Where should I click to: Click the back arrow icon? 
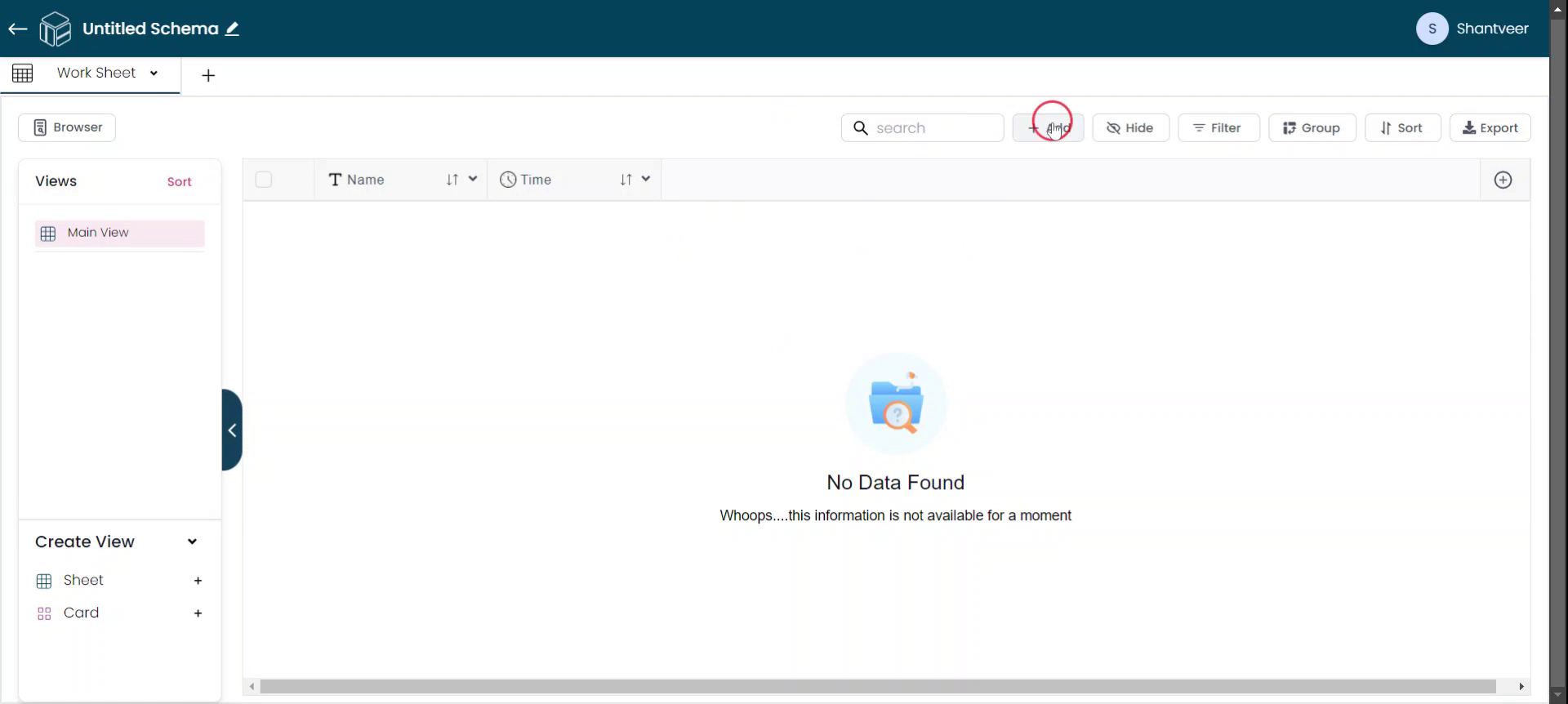18,29
